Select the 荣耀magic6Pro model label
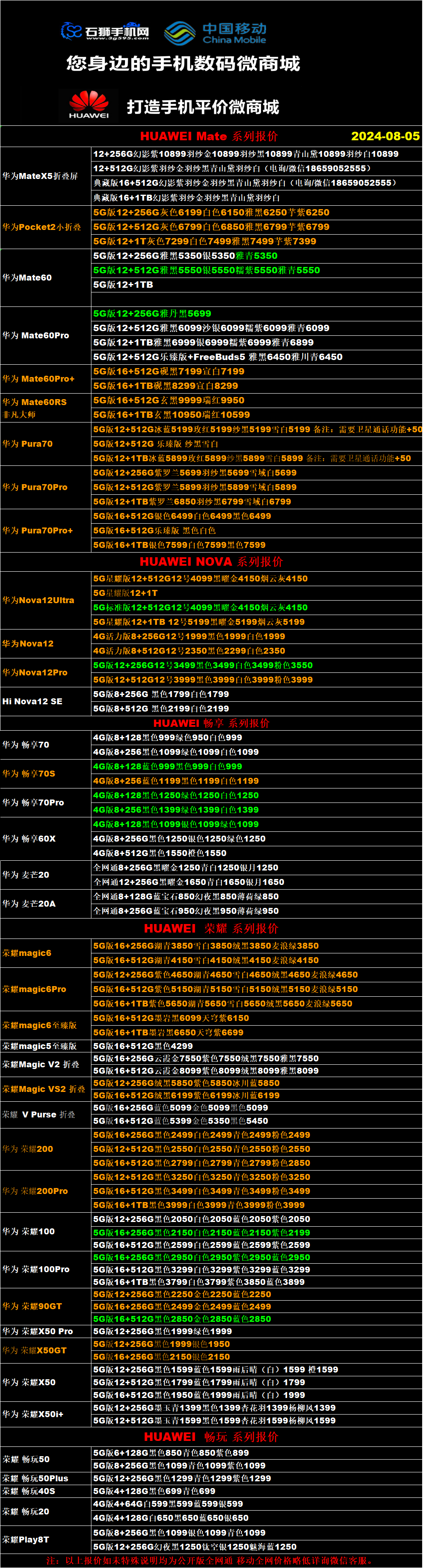 click(x=34, y=989)
